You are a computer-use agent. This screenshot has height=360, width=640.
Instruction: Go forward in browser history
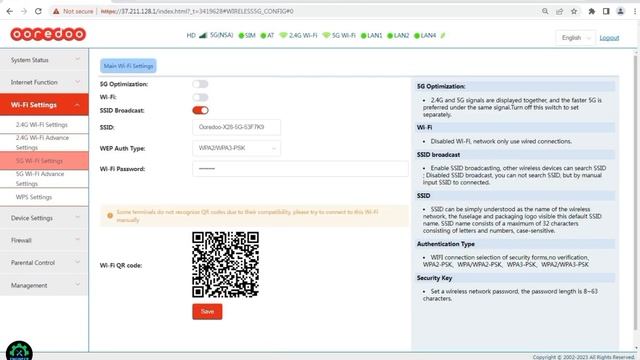pos(24,11)
